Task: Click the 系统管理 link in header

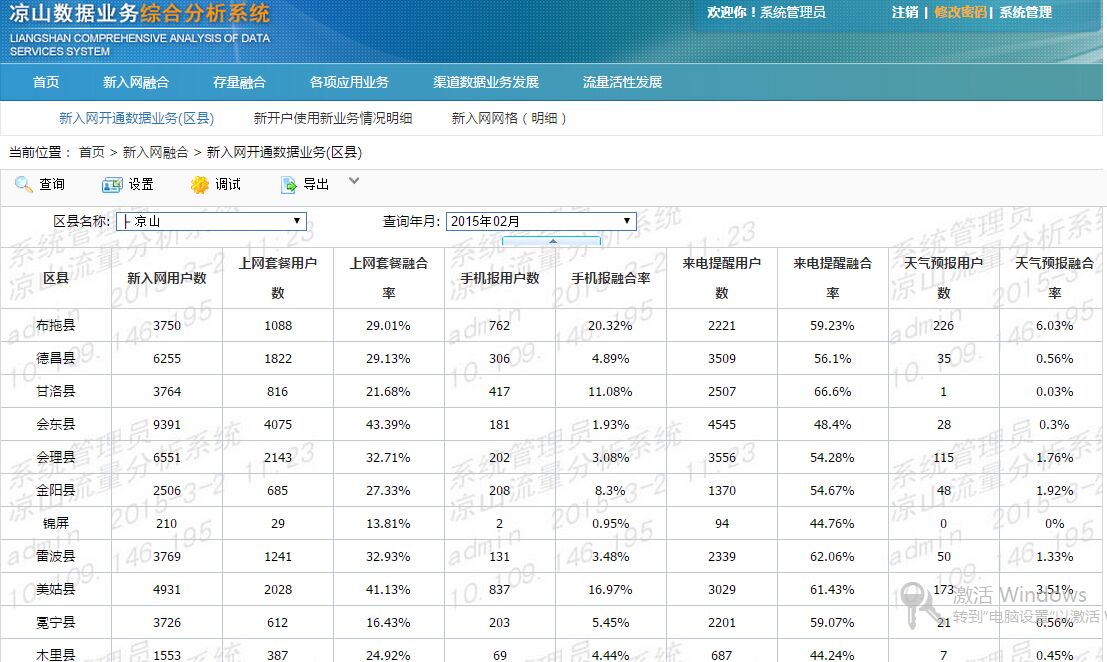Action: point(1025,12)
